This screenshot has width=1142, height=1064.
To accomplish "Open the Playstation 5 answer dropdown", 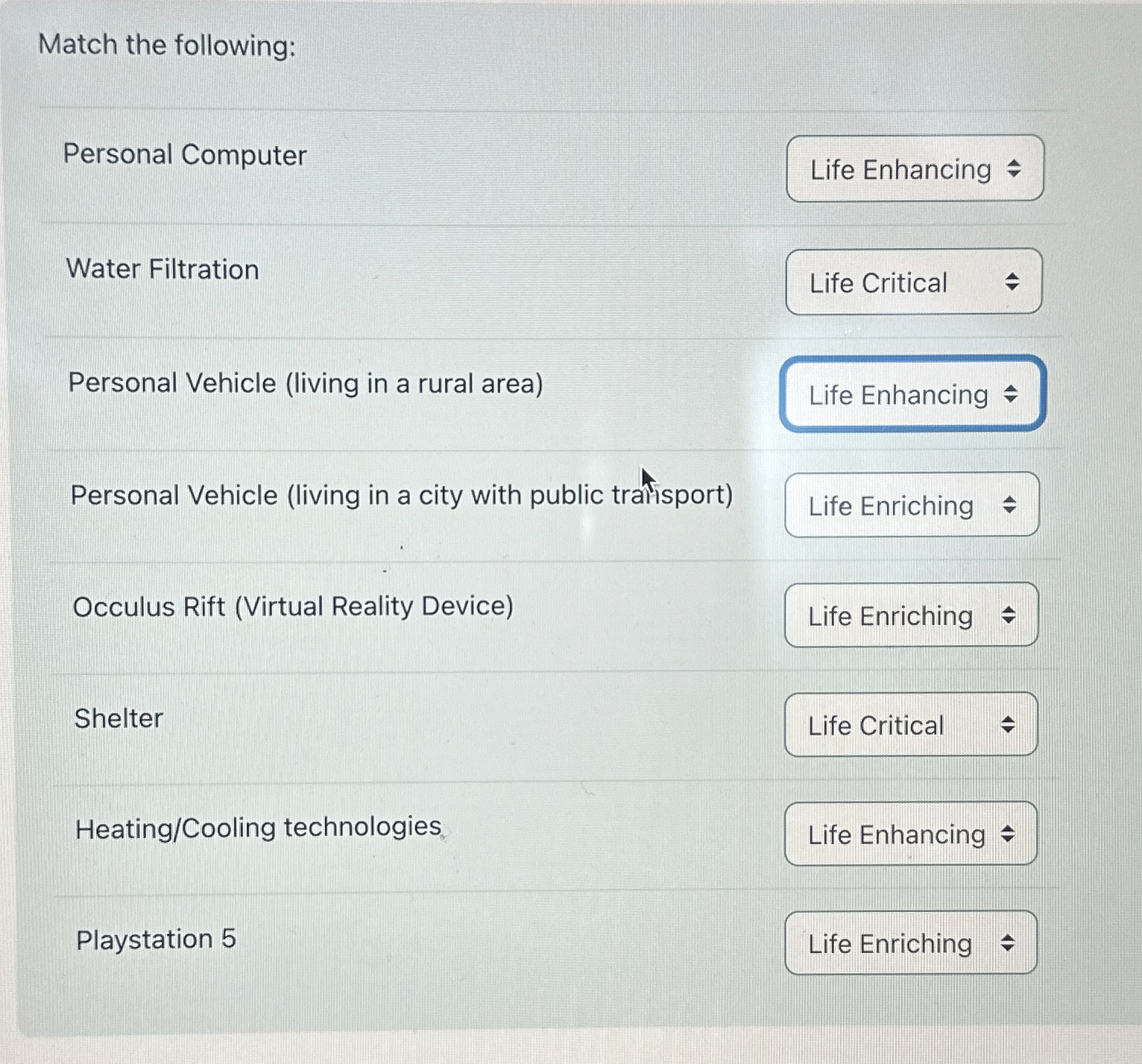I will (x=909, y=943).
